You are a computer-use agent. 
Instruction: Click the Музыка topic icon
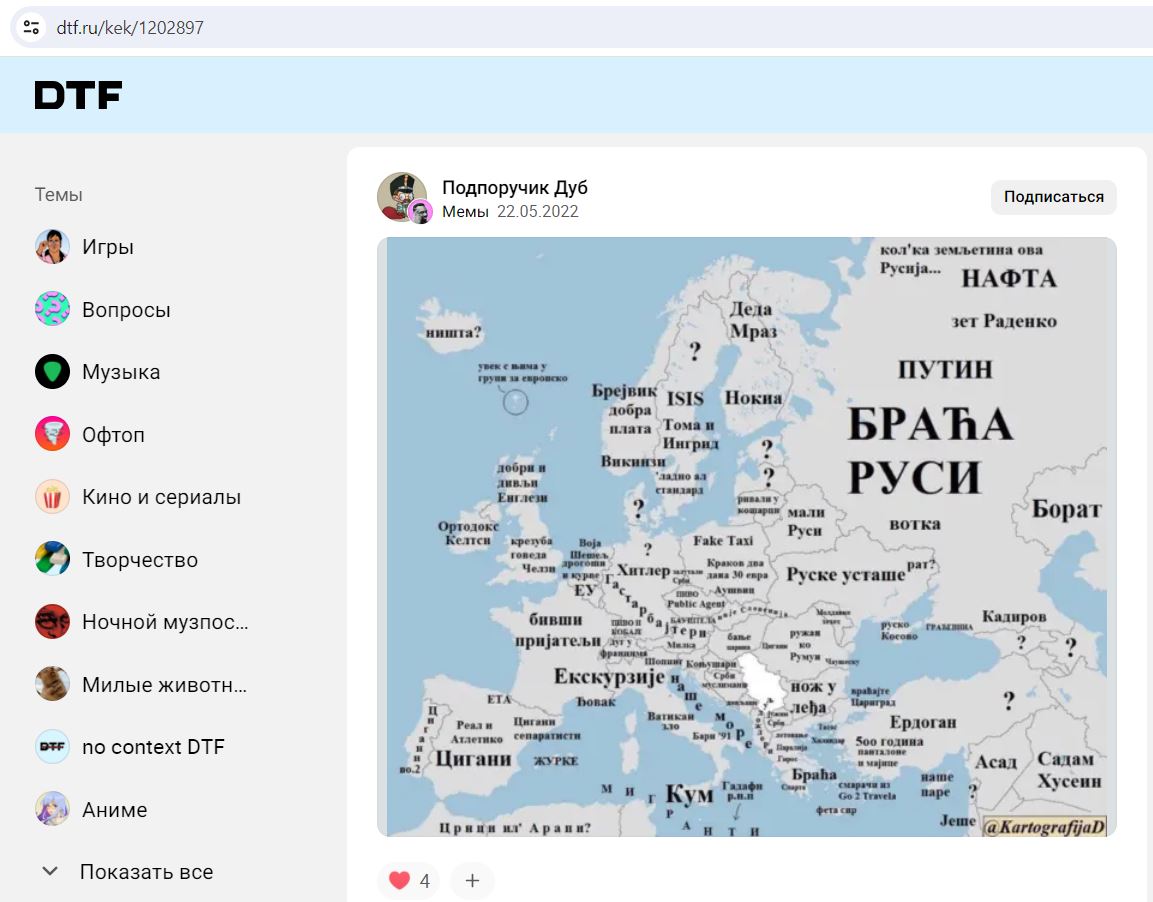point(52,371)
